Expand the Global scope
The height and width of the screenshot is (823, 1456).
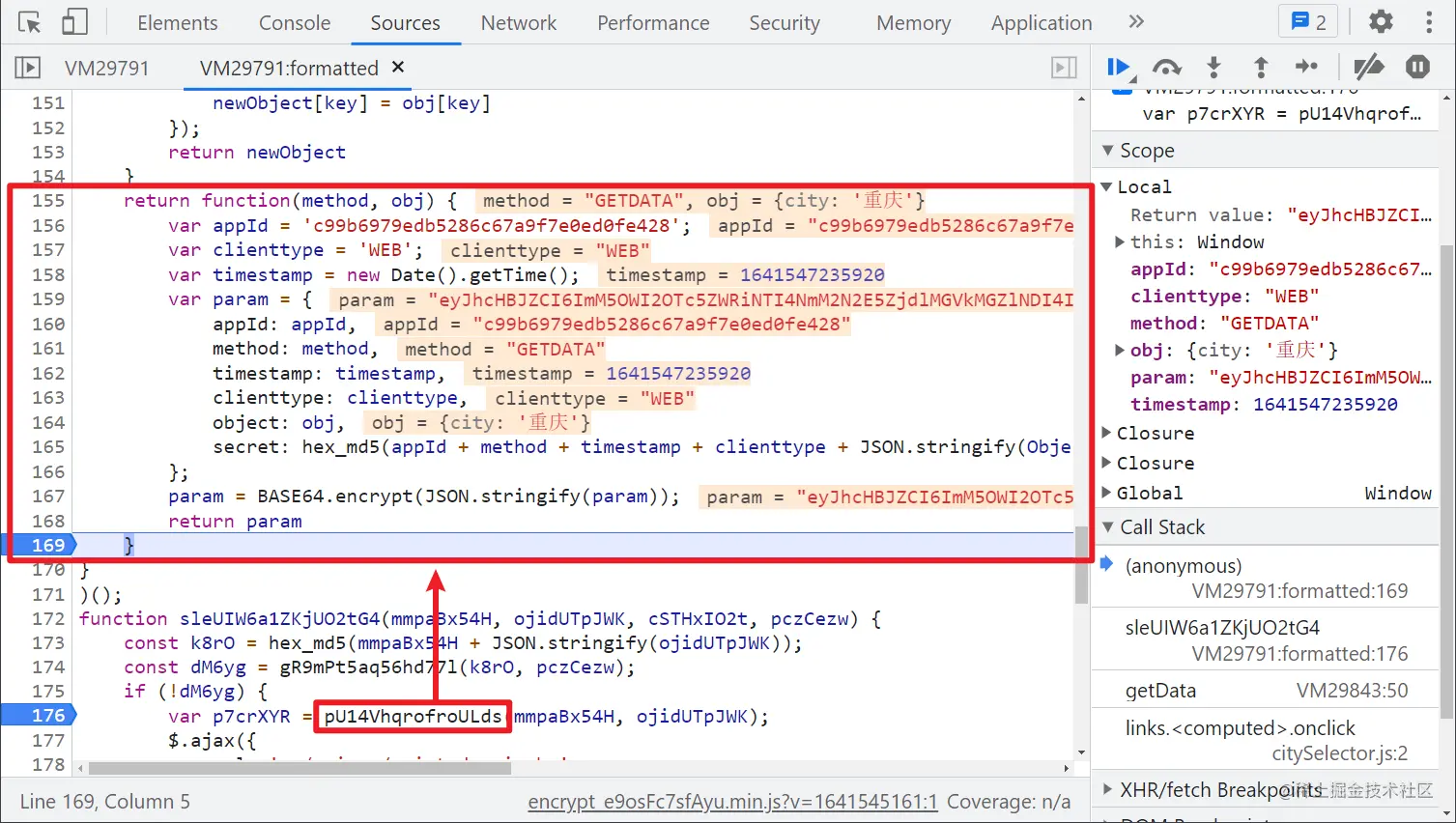[x=1107, y=493]
